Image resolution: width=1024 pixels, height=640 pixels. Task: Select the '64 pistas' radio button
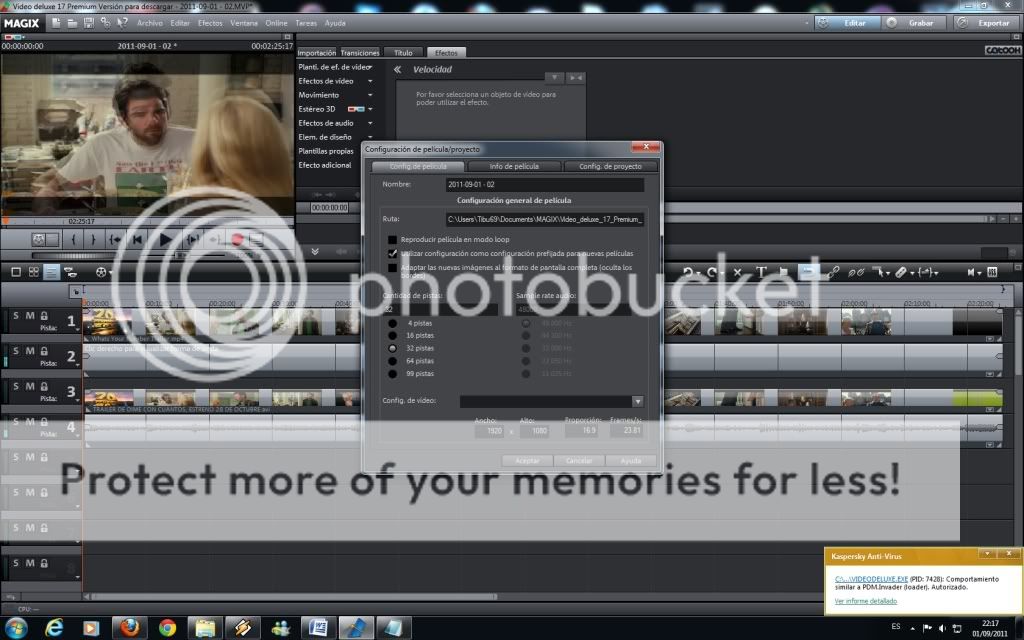[392, 360]
